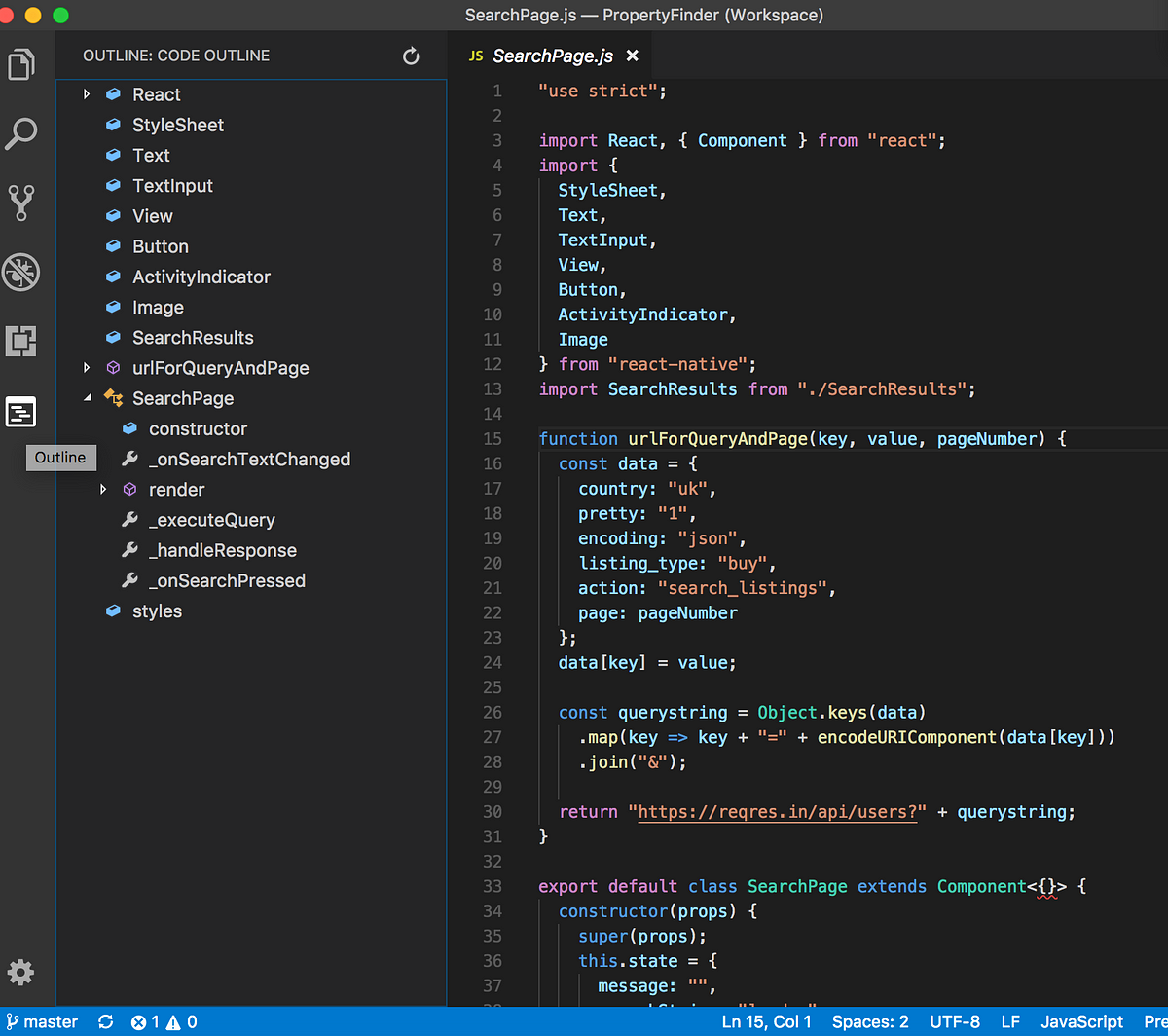Image resolution: width=1168 pixels, height=1036 pixels.
Task: Close the SearchPage.js editor tab
Action: (x=632, y=56)
